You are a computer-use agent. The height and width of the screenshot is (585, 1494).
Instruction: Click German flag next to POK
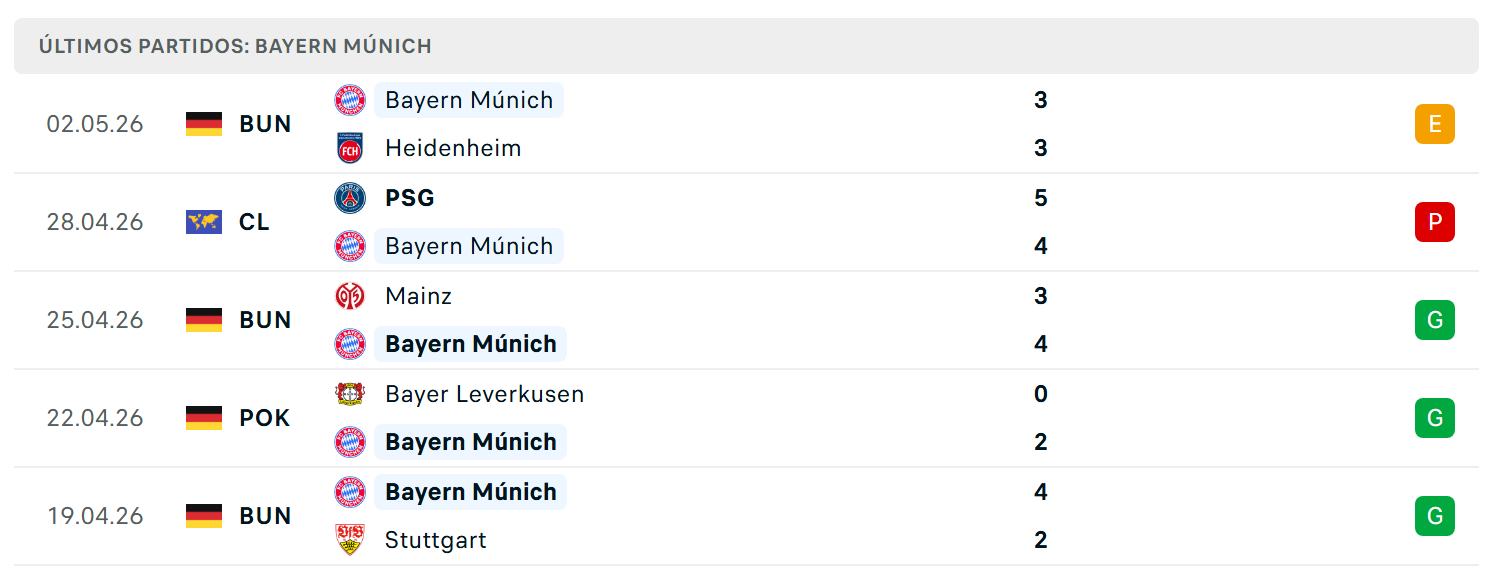click(204, 418)
